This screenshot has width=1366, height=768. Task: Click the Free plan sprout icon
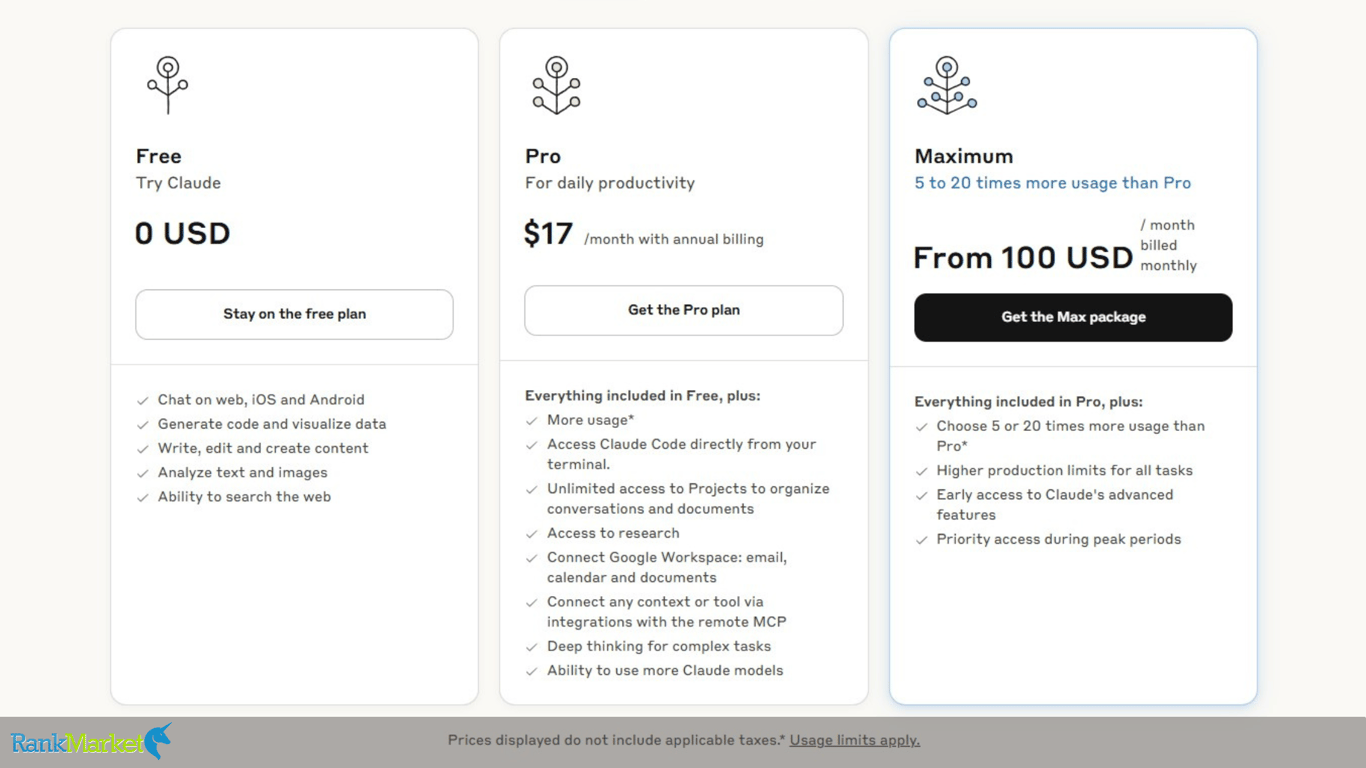pos(168,85)
